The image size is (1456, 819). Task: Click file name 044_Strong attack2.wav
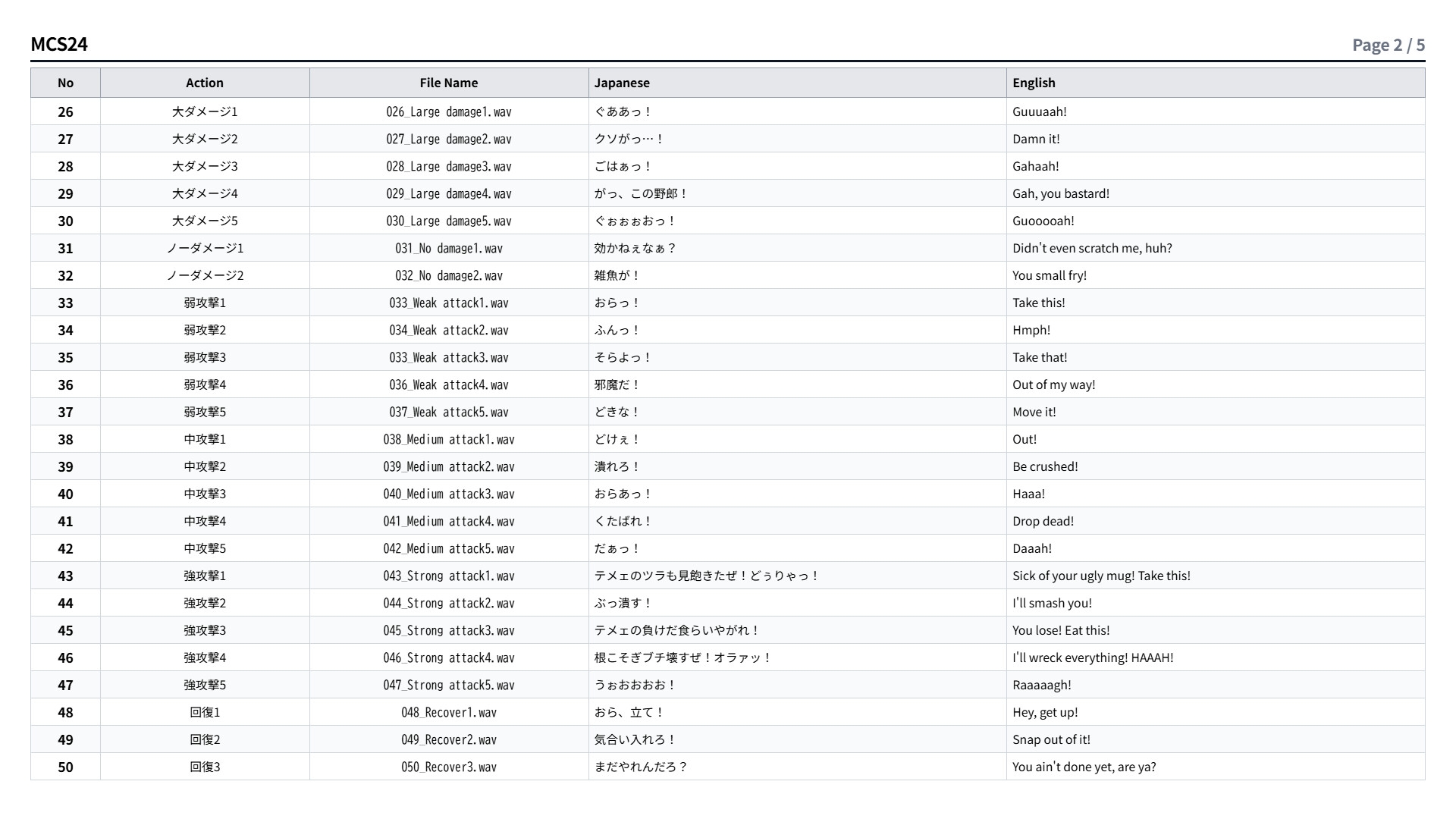click(x=449, y=603)
